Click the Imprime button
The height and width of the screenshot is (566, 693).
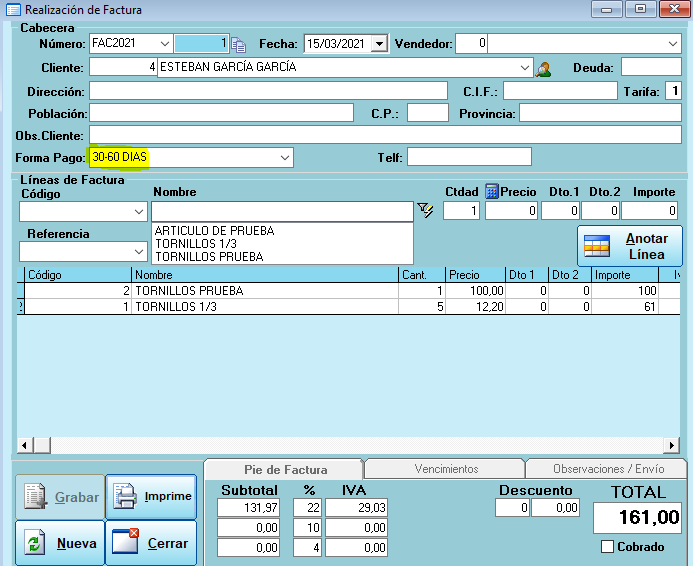151,497
